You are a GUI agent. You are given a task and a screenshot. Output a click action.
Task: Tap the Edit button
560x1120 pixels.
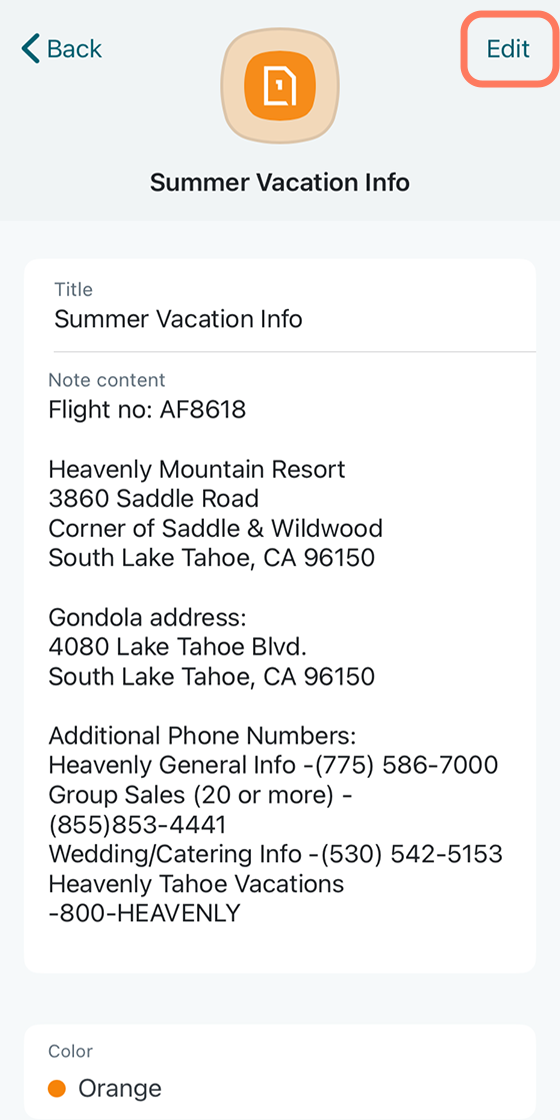(508, 49)
